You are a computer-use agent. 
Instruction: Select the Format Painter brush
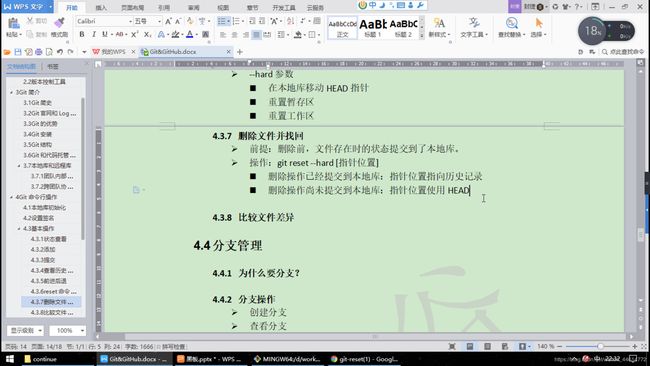pyautogui.click(x=60, y=23)
